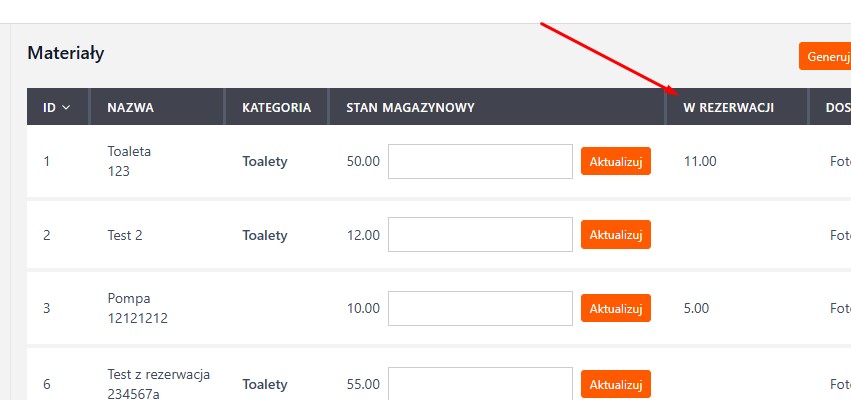
Task: Sort the table by the ID column
Action: pos(56,107)
